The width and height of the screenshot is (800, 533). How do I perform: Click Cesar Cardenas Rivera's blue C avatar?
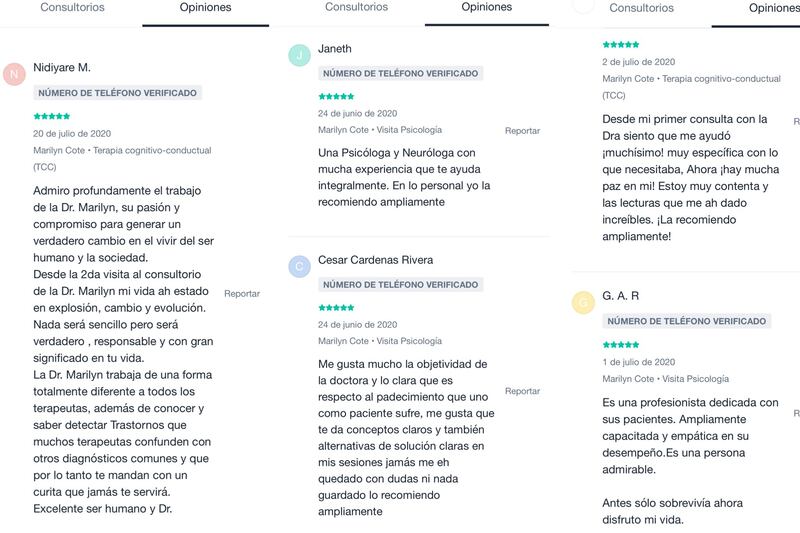299,266
